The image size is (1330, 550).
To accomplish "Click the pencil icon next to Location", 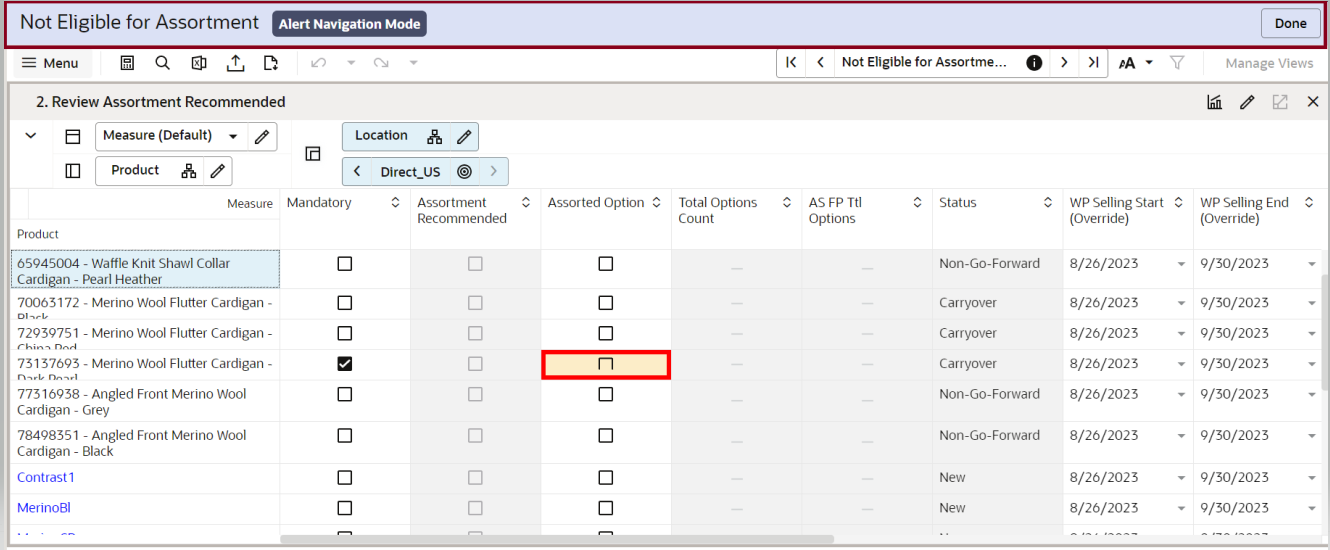I will pyautogui.click(x=463, y=137).
